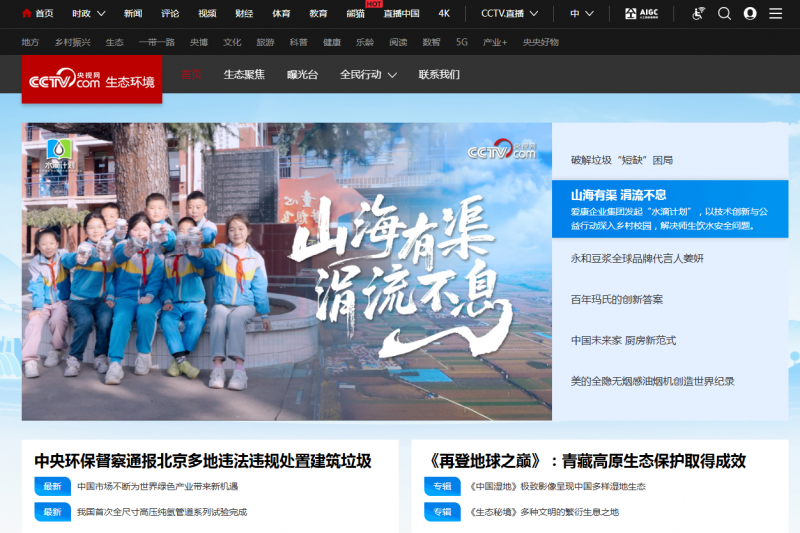Open the 曝光台 menu item

pyautogui.click(x=301, y=75)
